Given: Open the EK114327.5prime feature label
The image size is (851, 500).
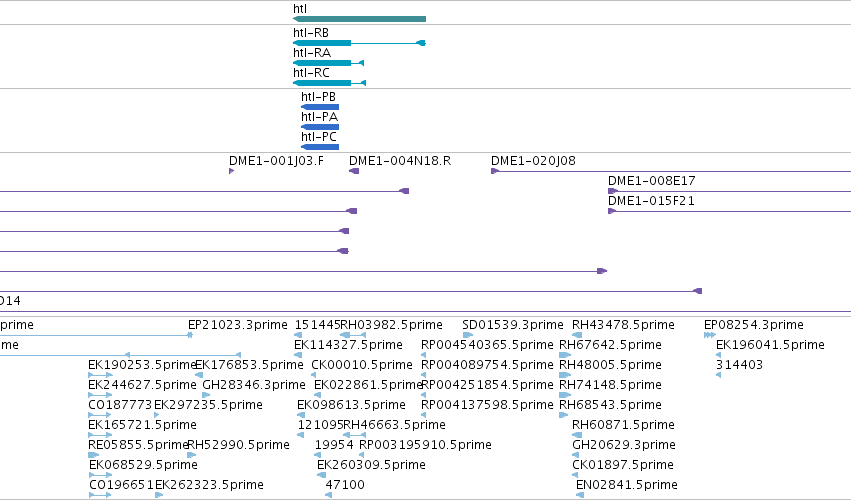Looking at the screenshot, I should point(348,345).
